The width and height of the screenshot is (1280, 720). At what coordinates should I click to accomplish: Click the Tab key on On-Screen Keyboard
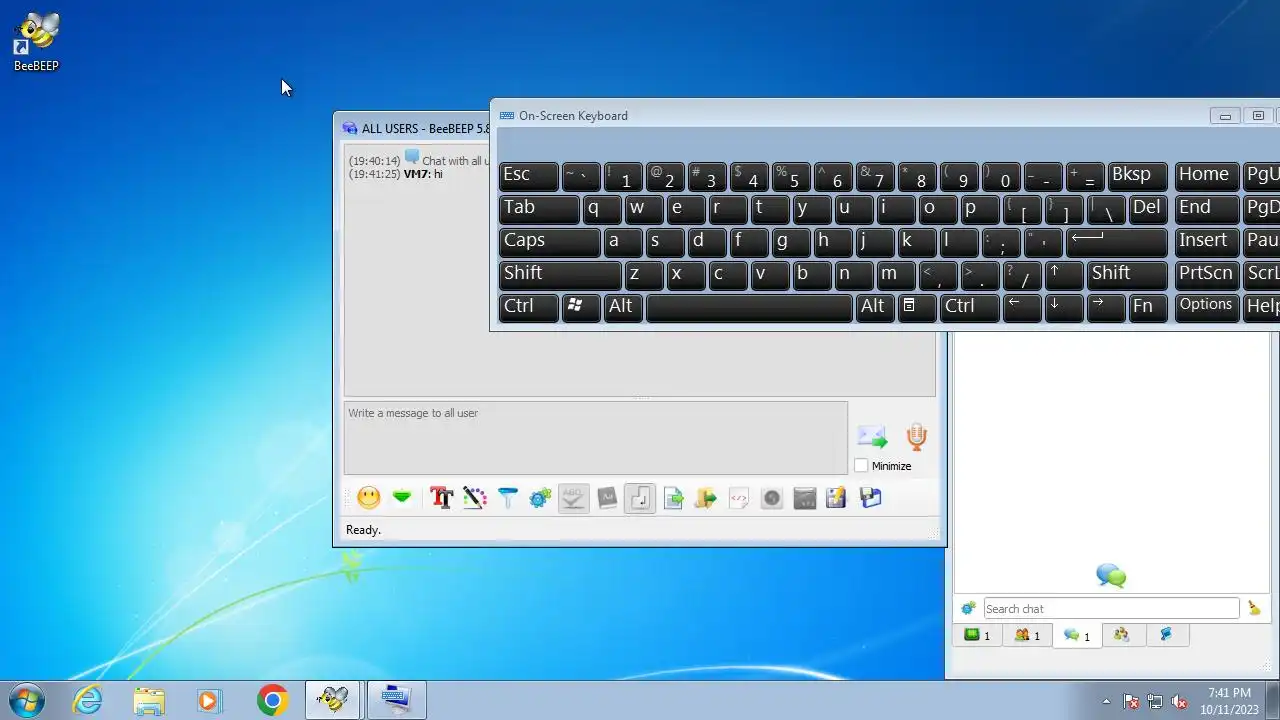point(539,209)
